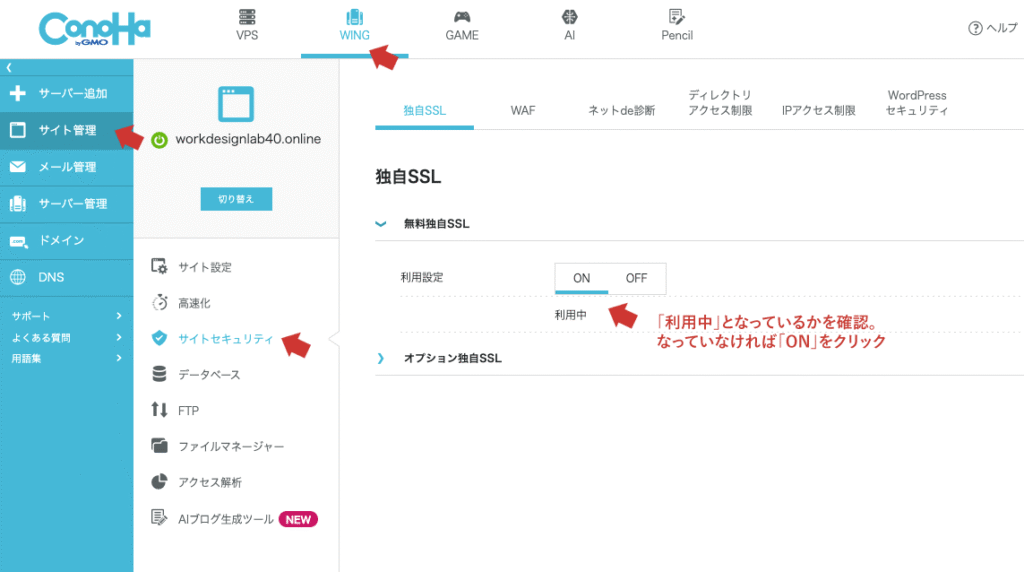Open the ファイルマネージャー menu label

pos(231,447)
